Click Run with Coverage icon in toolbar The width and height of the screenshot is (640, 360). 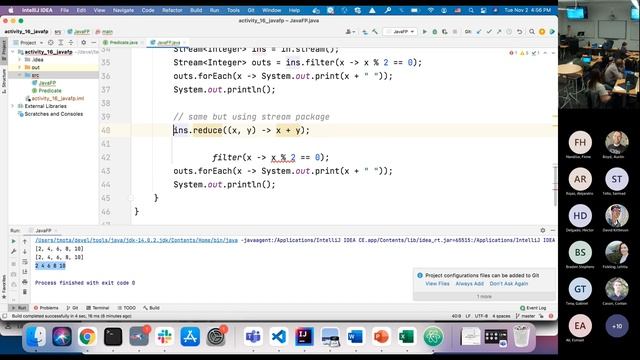[444, 31]
